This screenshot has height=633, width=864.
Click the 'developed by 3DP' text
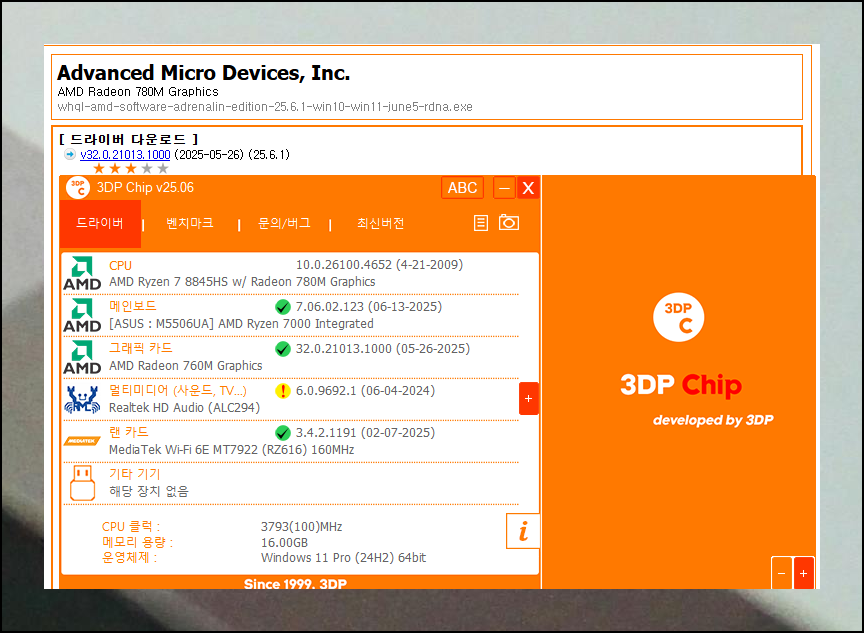tap(713, 420)
